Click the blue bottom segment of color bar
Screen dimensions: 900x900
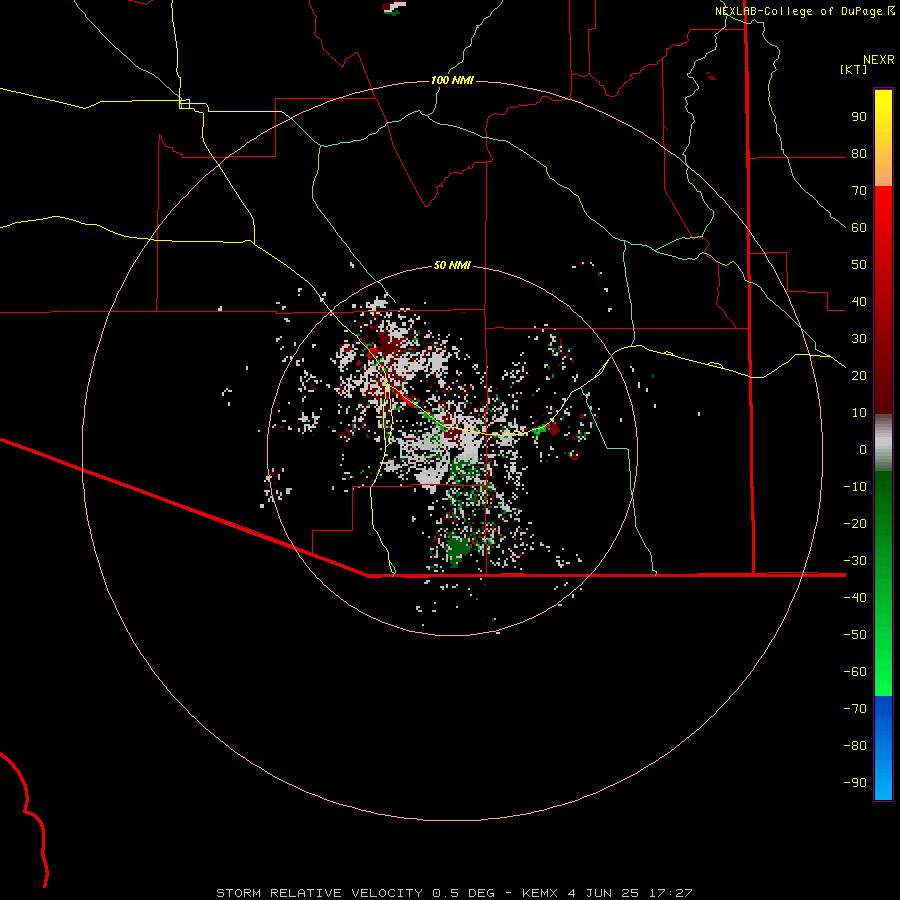883,748
